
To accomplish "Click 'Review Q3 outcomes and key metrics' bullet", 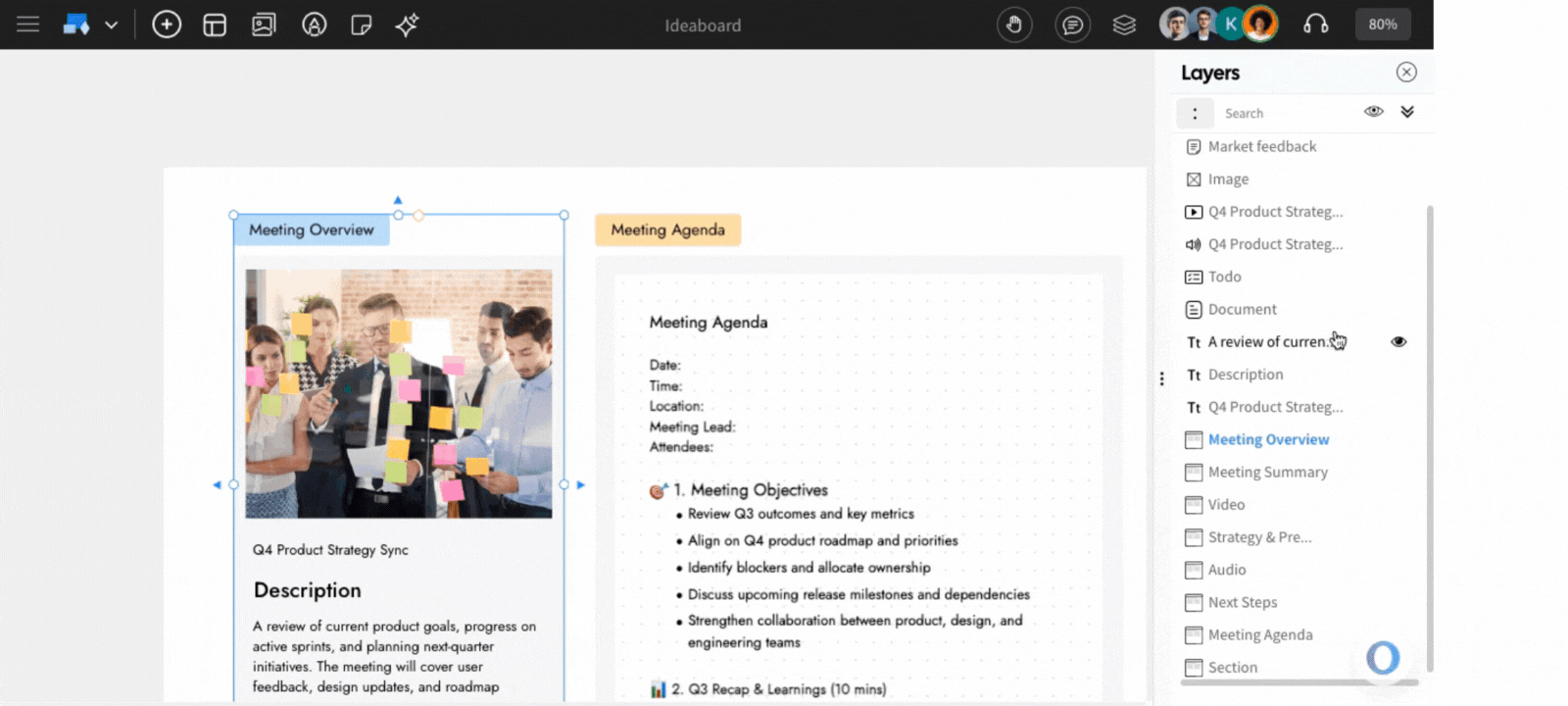I will (801, 514).
